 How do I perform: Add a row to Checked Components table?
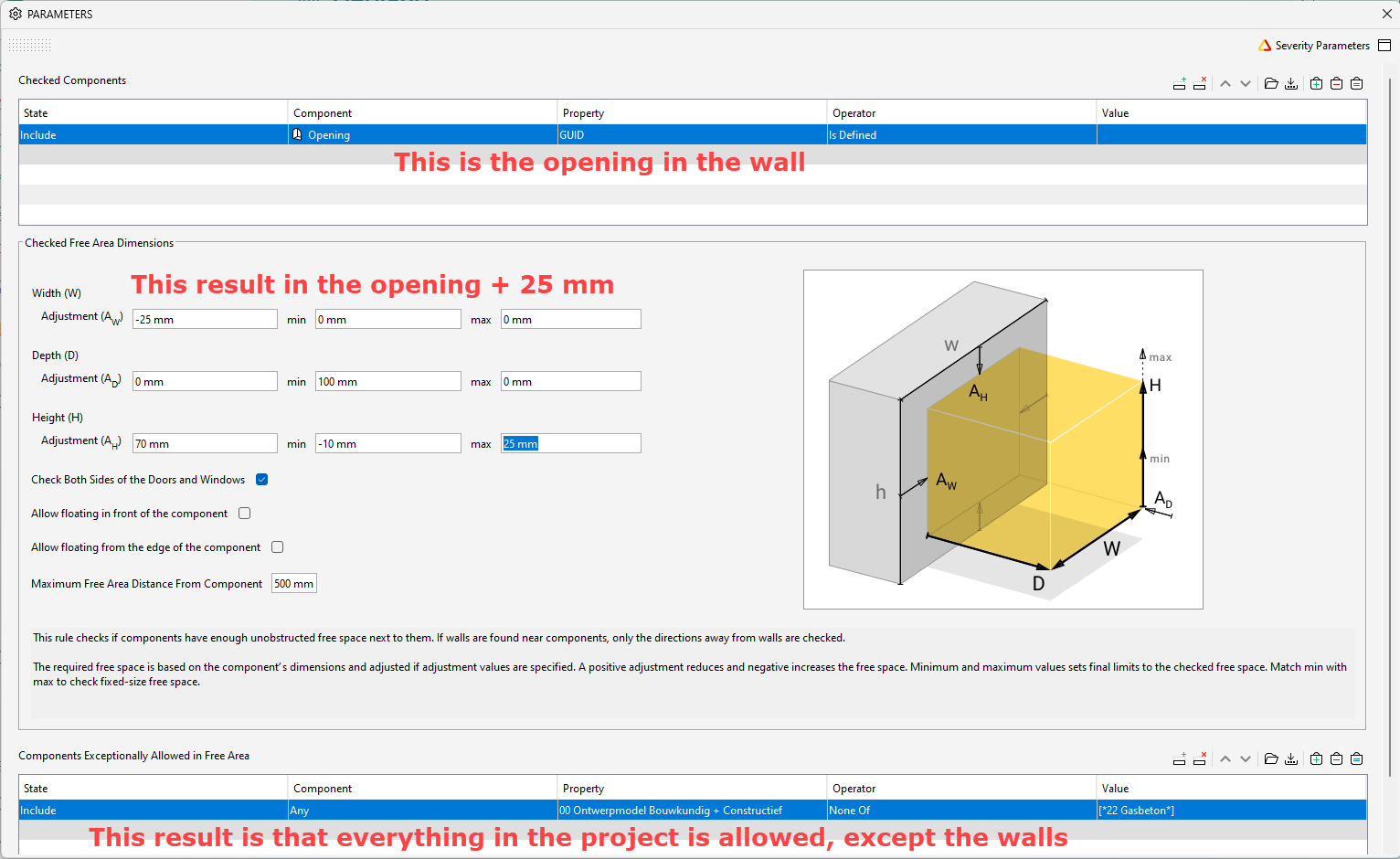[1179, 84]
